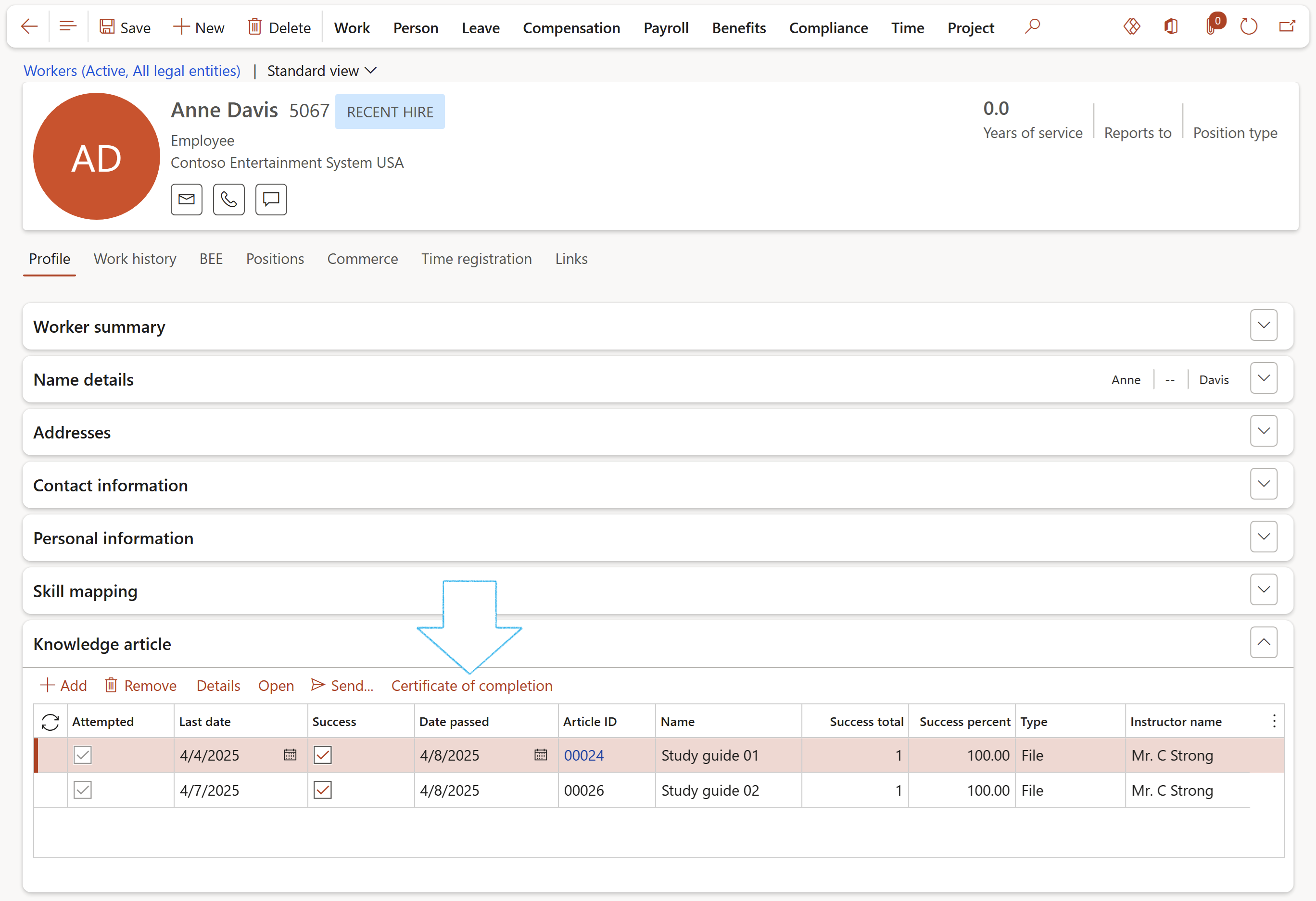Sort by the Success percent column header
The width and height of the screenshot is (1316, 901).
coord(962,721)
